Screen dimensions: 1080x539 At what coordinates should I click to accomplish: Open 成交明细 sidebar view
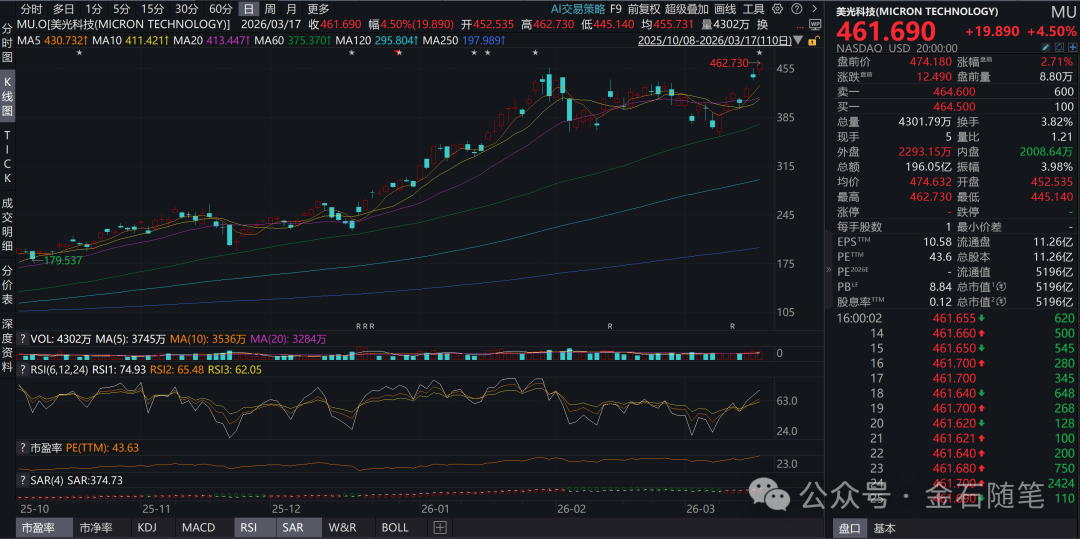(x=7, y=224)
